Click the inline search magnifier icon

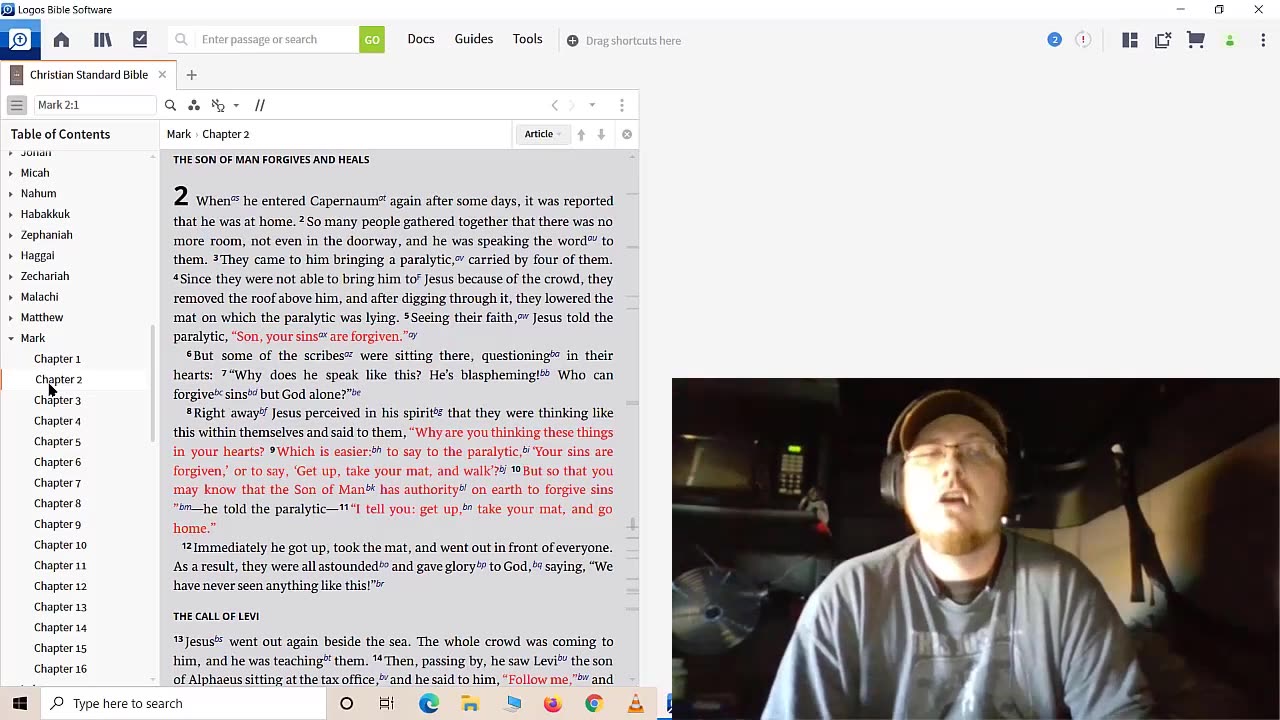(170, 105)
